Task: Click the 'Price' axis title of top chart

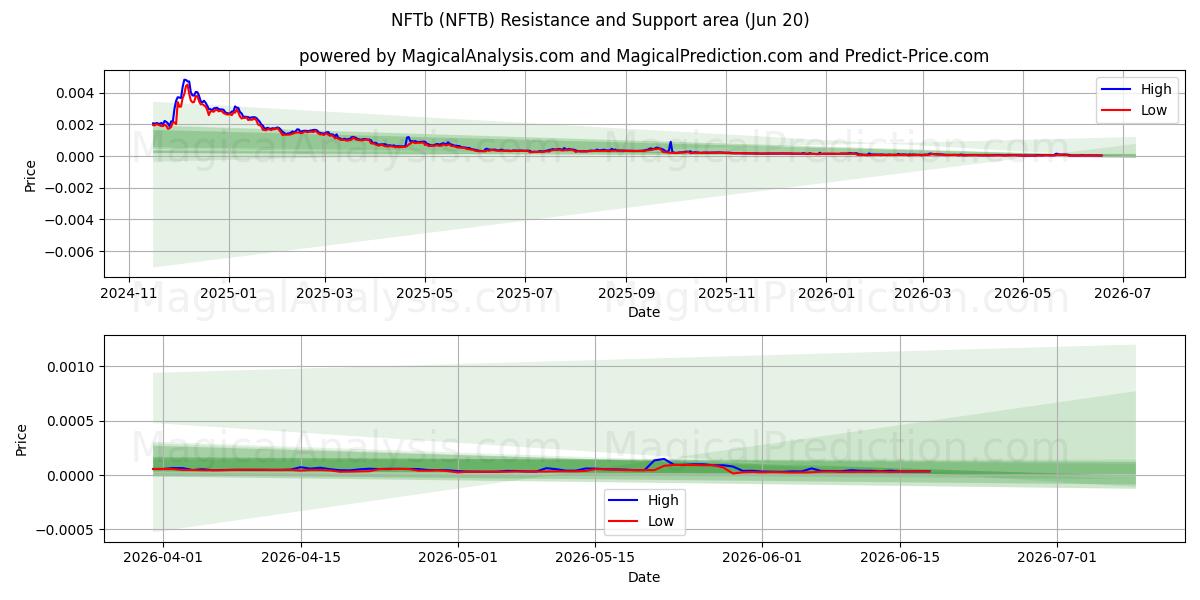Action: tap(30, 175)
